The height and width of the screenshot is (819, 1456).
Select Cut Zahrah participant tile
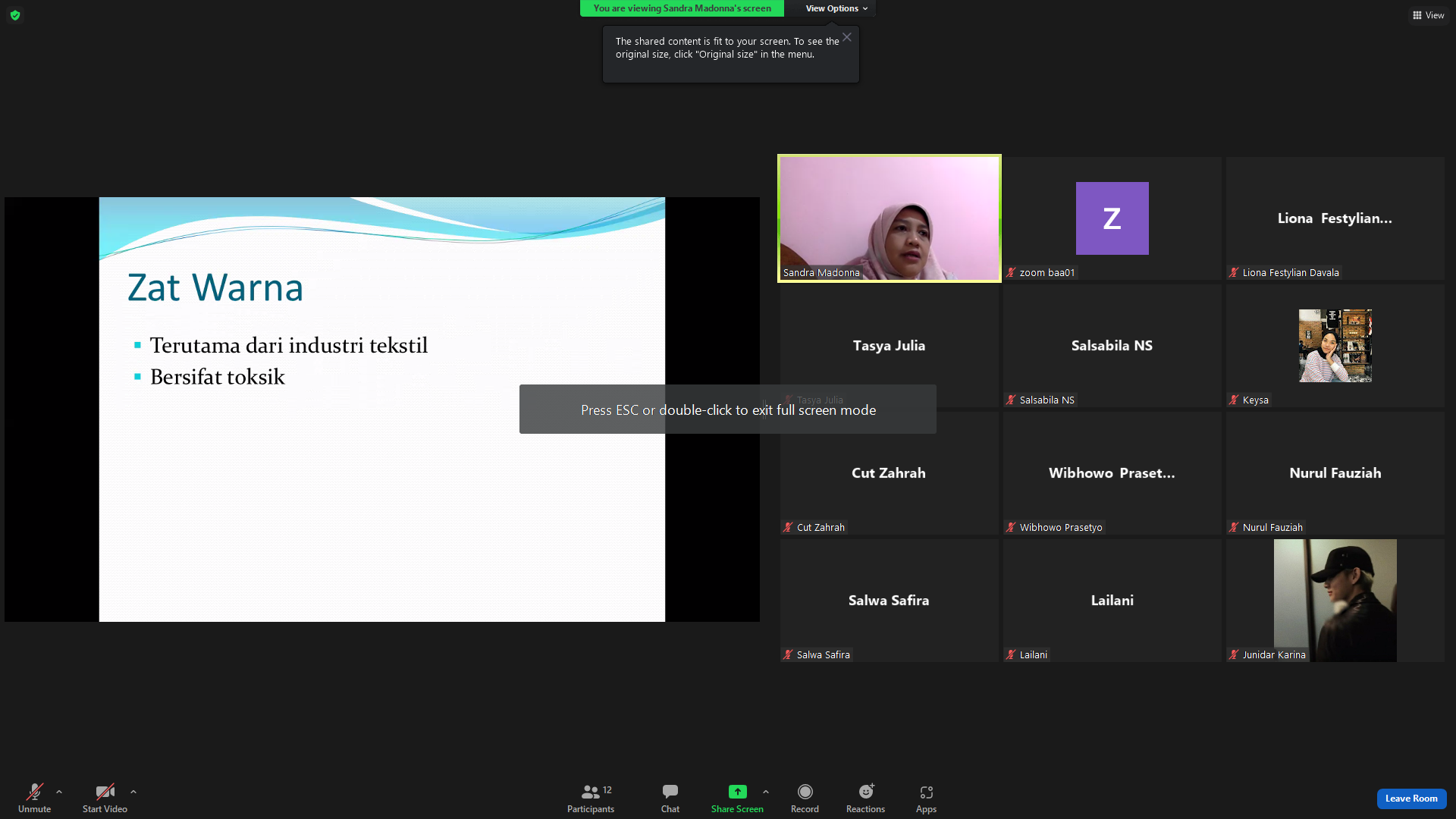pos(889,473)
